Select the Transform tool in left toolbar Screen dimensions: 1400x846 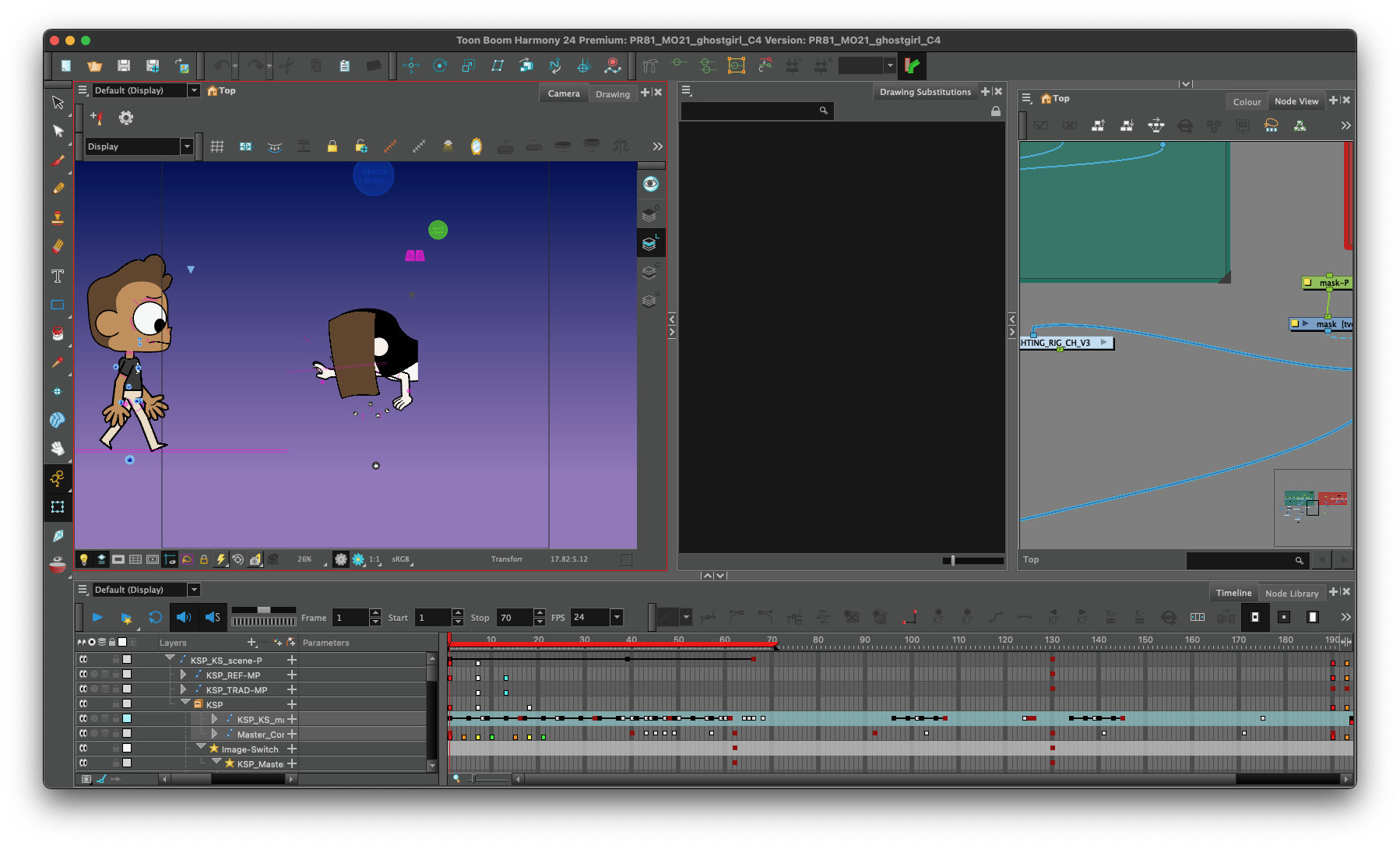[x=58, y=507]
